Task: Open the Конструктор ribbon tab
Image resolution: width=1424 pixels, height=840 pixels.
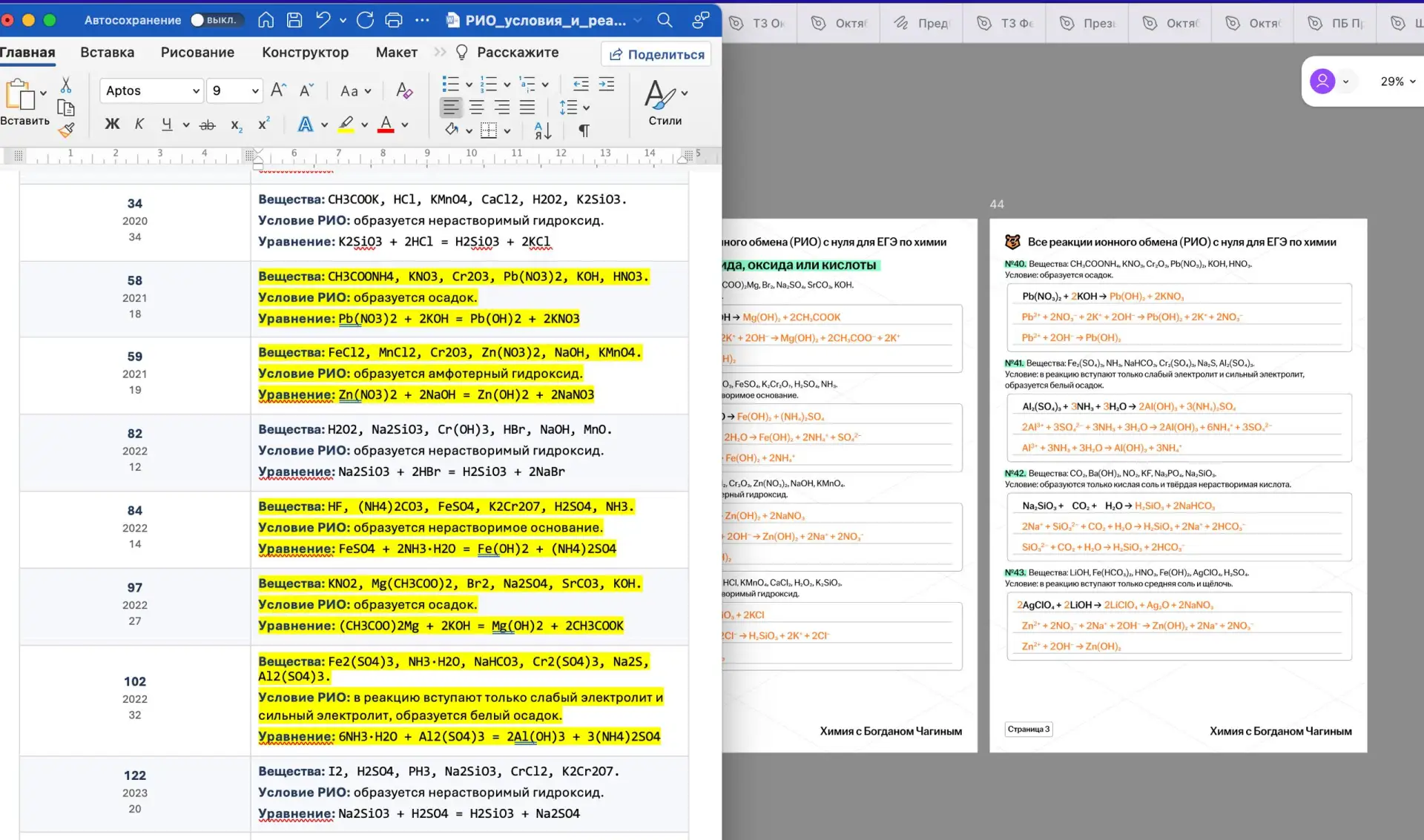Action: 305,52
